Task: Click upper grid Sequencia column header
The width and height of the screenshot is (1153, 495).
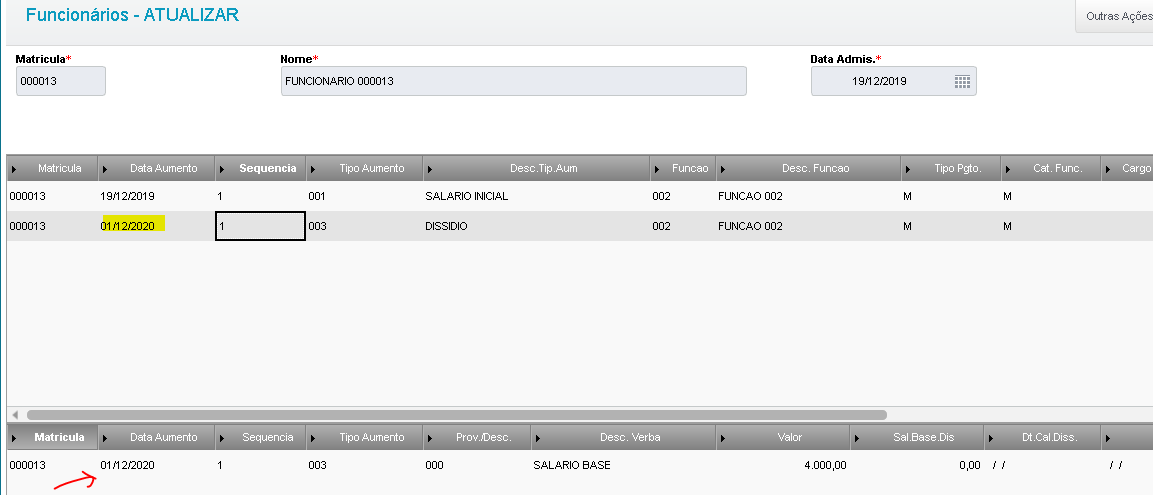Action: click(261, 168)
